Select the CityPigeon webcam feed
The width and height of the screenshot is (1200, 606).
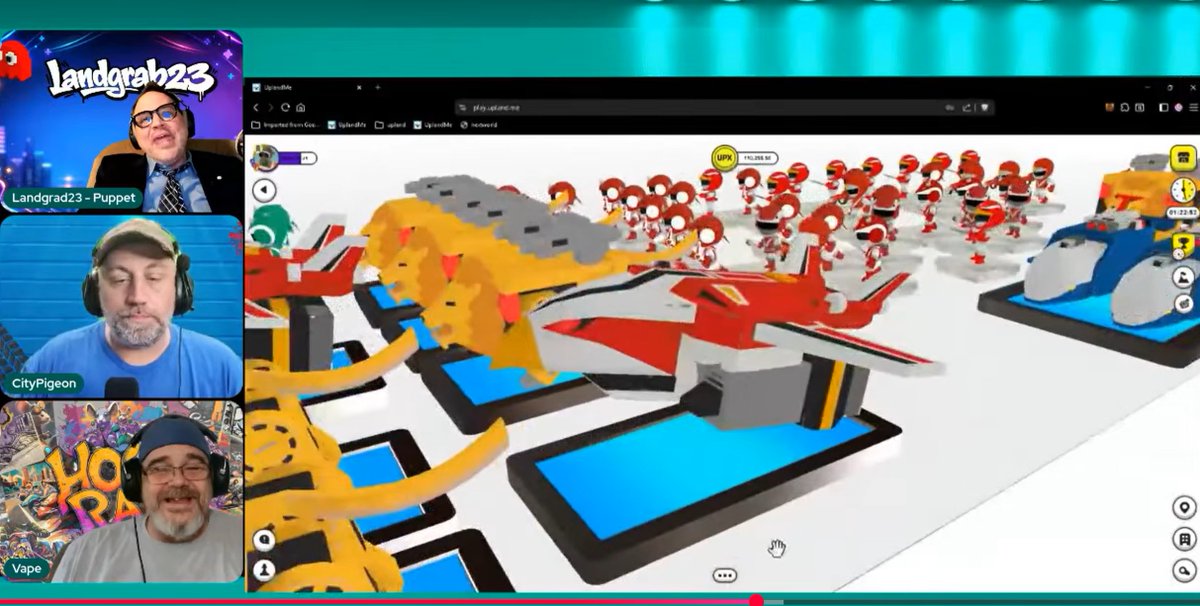[x=121, y=308]
